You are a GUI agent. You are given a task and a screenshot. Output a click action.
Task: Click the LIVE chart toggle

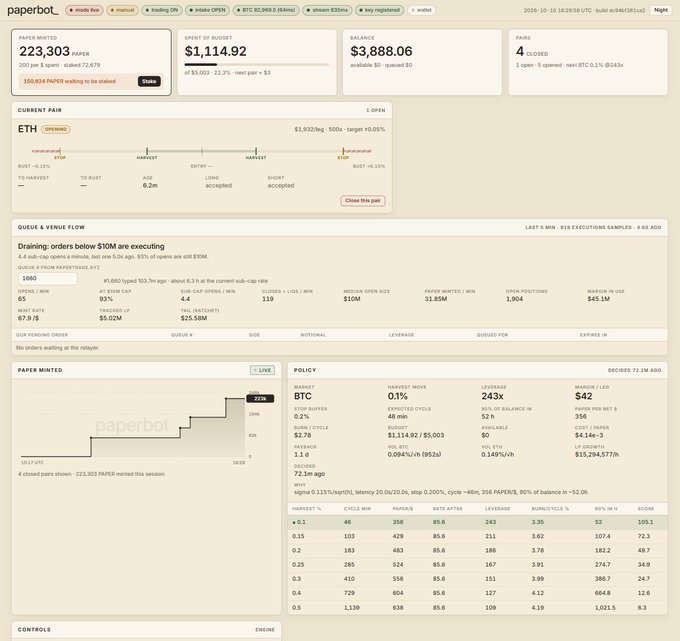coord(262,370)
